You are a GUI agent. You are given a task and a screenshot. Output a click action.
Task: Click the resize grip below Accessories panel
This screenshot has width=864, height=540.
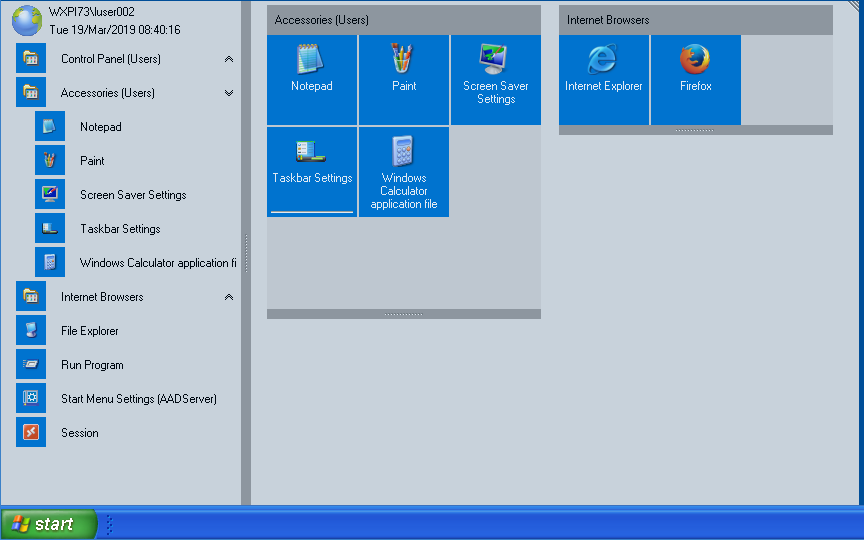tap(404, 314)
